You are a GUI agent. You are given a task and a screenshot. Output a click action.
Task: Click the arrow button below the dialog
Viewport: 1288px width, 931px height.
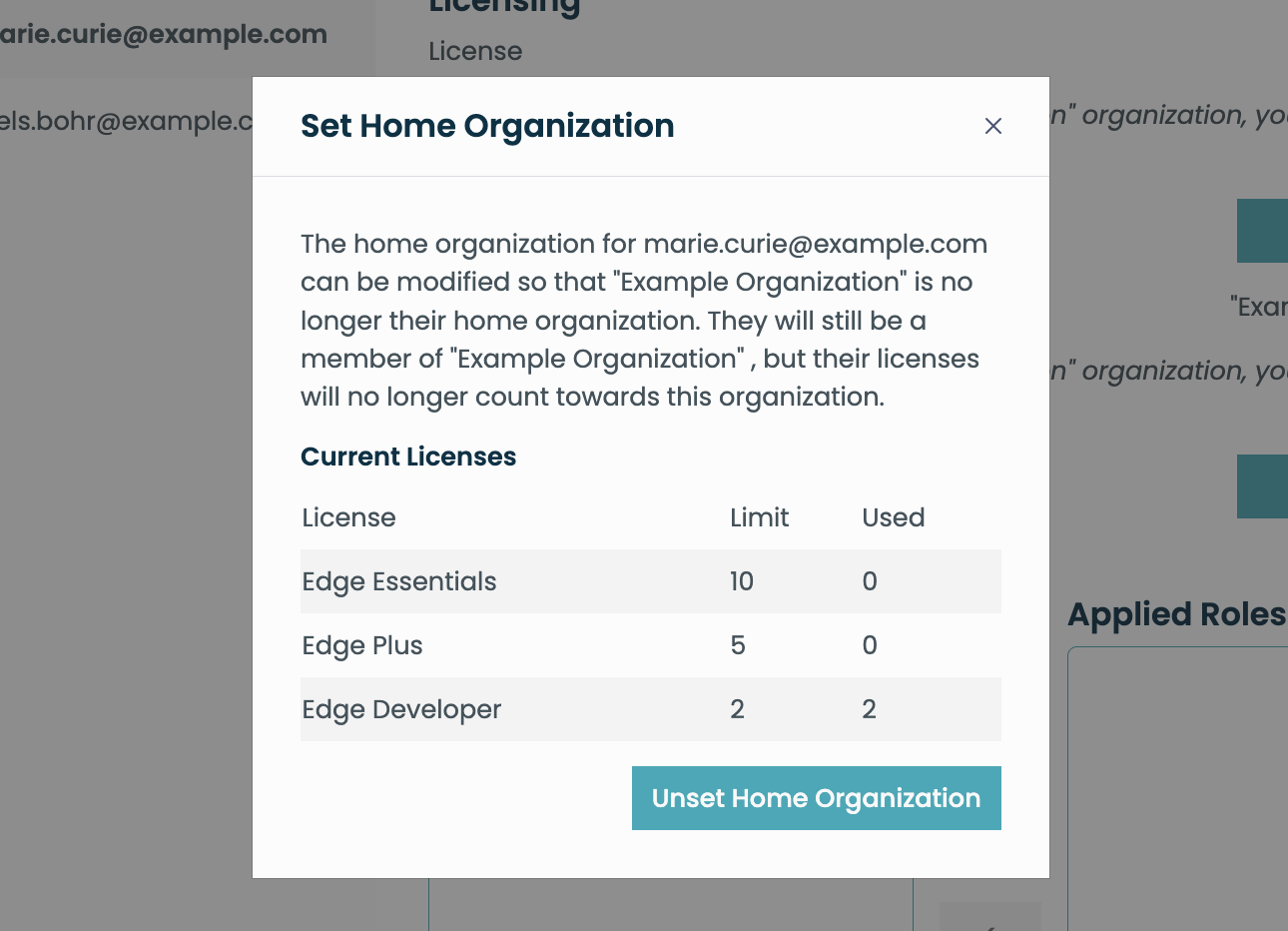pyautogui.click(x=990, y=917)
